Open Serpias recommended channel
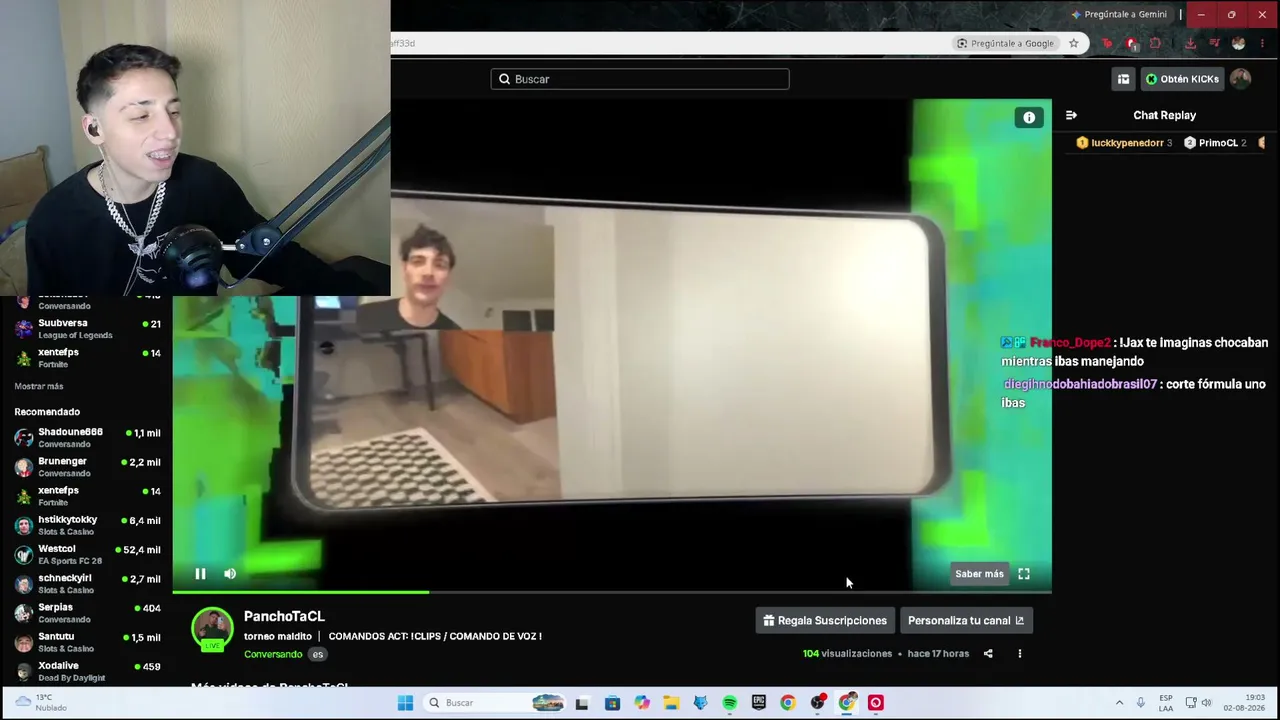Image resolution: width=1280 pixels, height=720 pixels. click(87, 612)
